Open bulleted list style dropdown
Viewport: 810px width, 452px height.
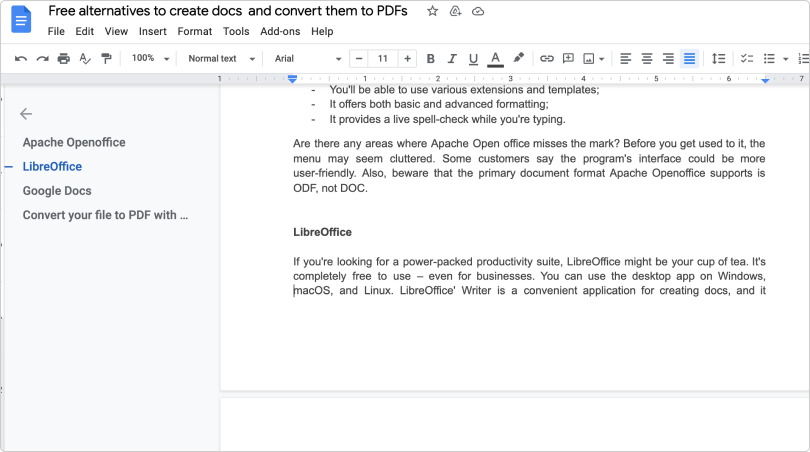point(786,59)
